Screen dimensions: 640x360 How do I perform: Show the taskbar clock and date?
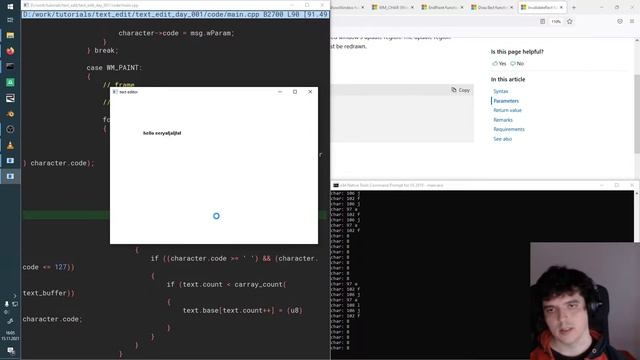pos(10,336)
